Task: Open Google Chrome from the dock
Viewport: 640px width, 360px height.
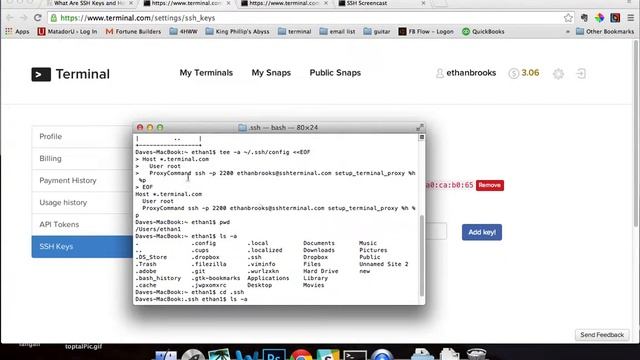Action: (301, 356)
